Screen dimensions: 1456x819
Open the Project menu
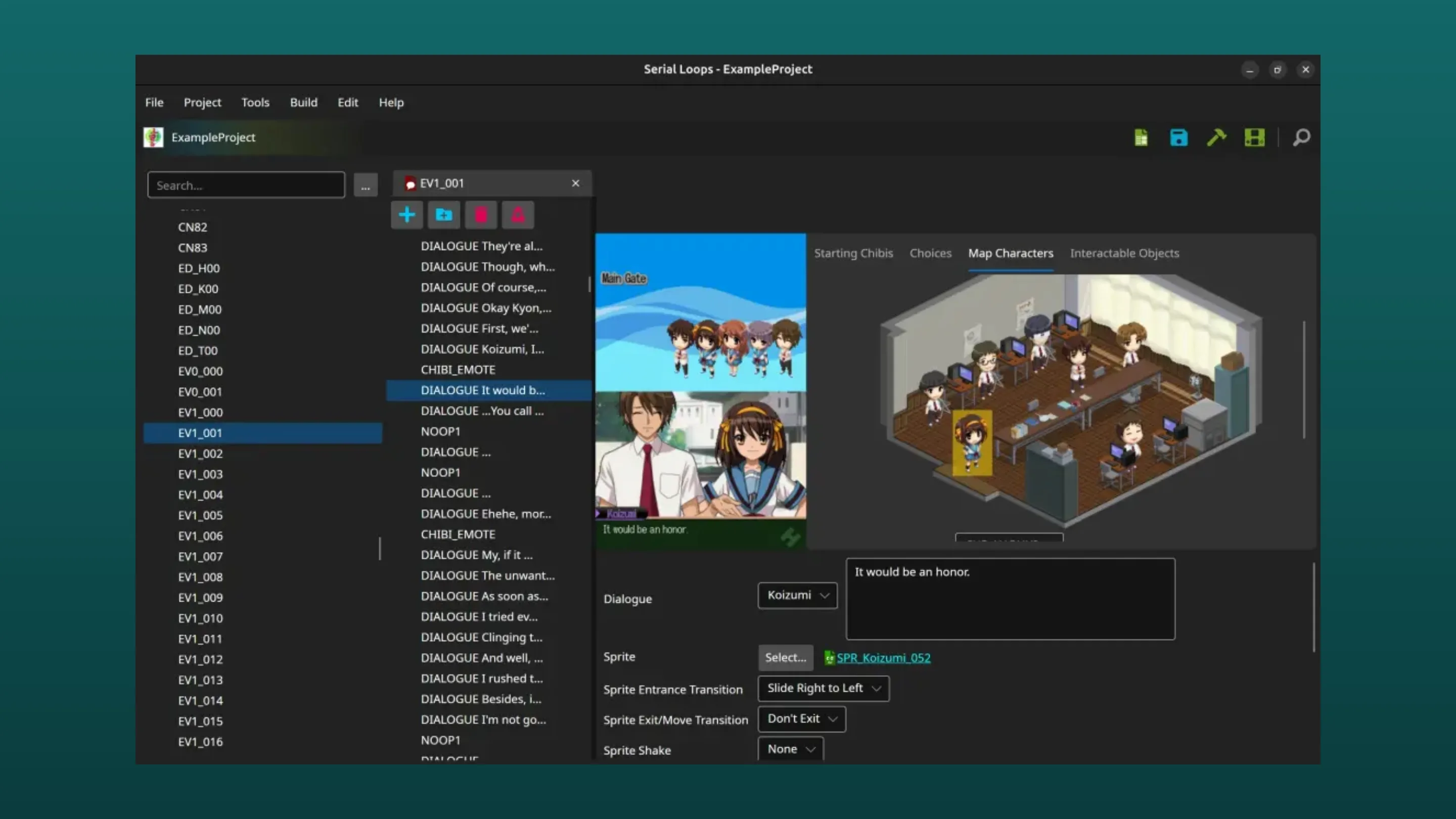click(202, 102)
